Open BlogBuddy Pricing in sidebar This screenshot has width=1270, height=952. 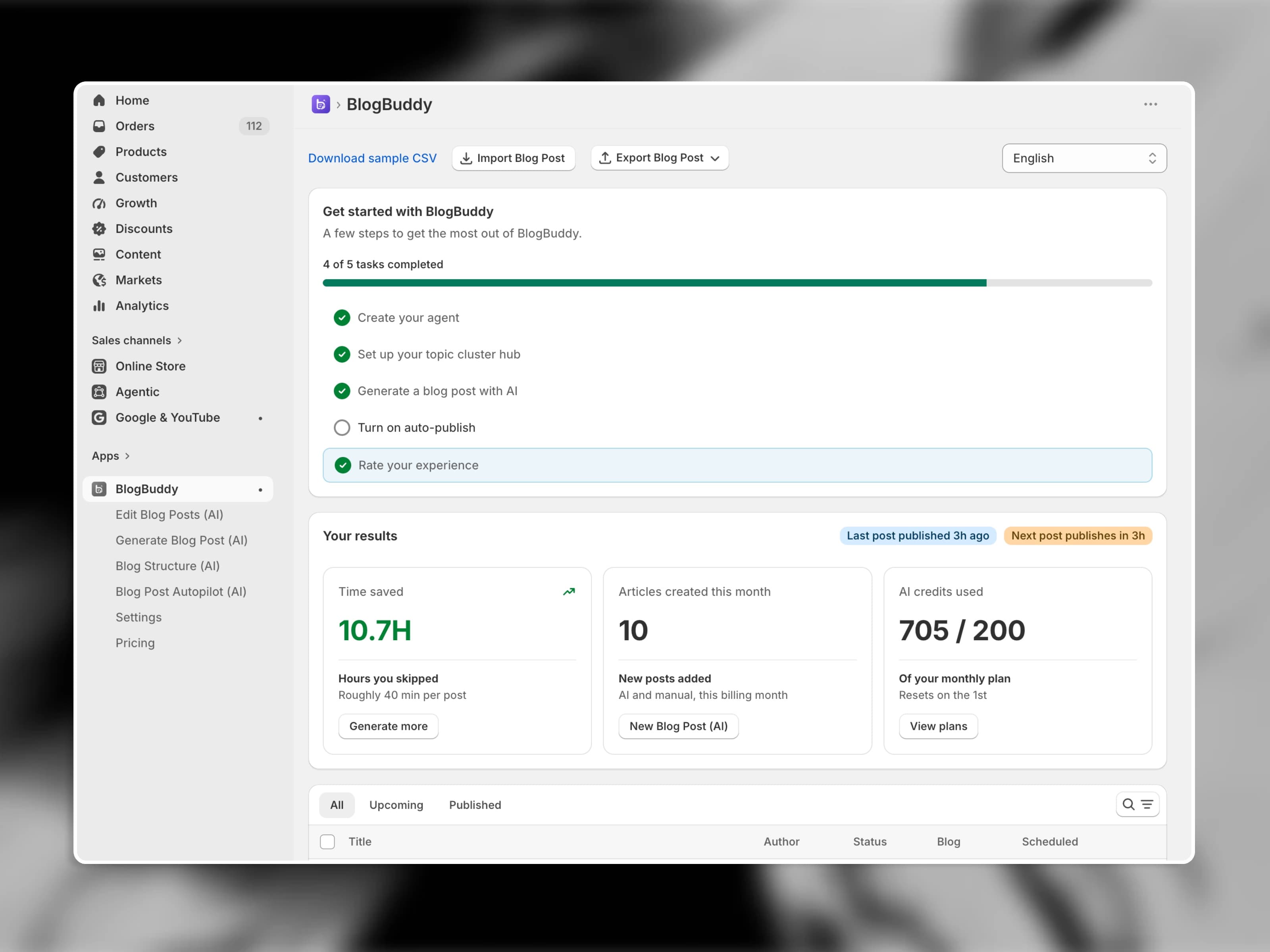pyautogui.click(x=135, y=643)
